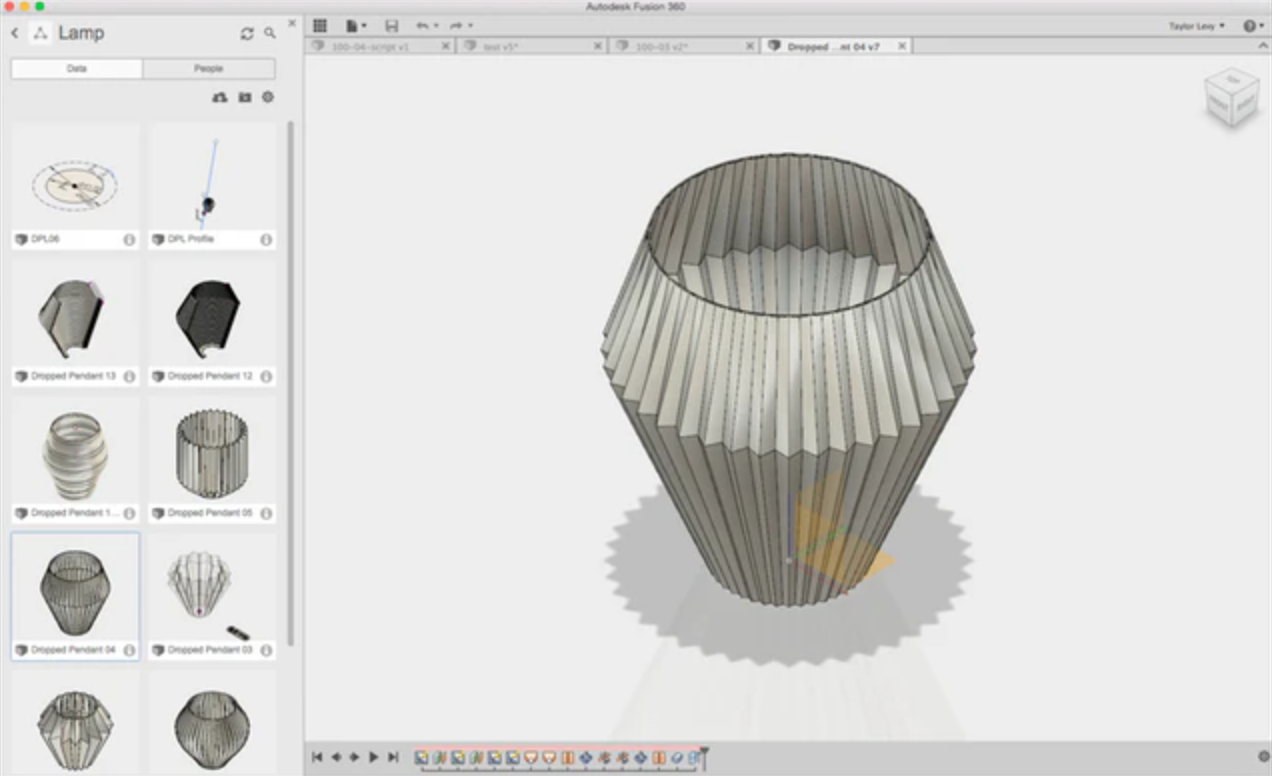Expand the Redo dropdown arrow

[470, 26]
